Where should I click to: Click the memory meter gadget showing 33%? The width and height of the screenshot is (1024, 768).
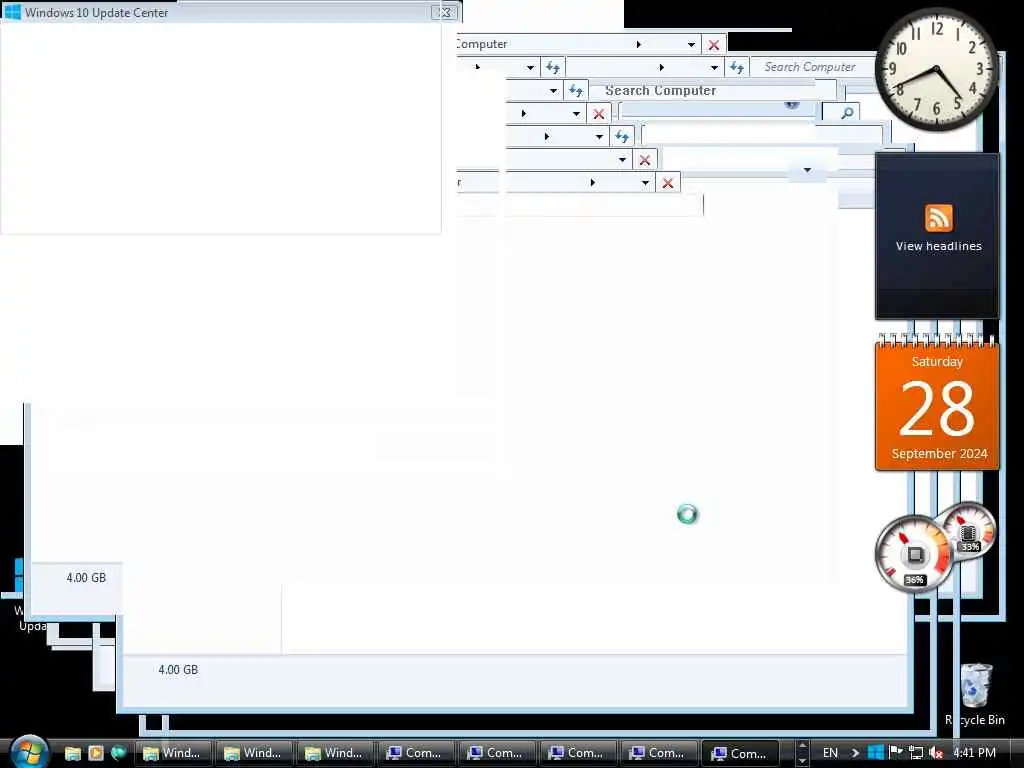click(969, 531)
